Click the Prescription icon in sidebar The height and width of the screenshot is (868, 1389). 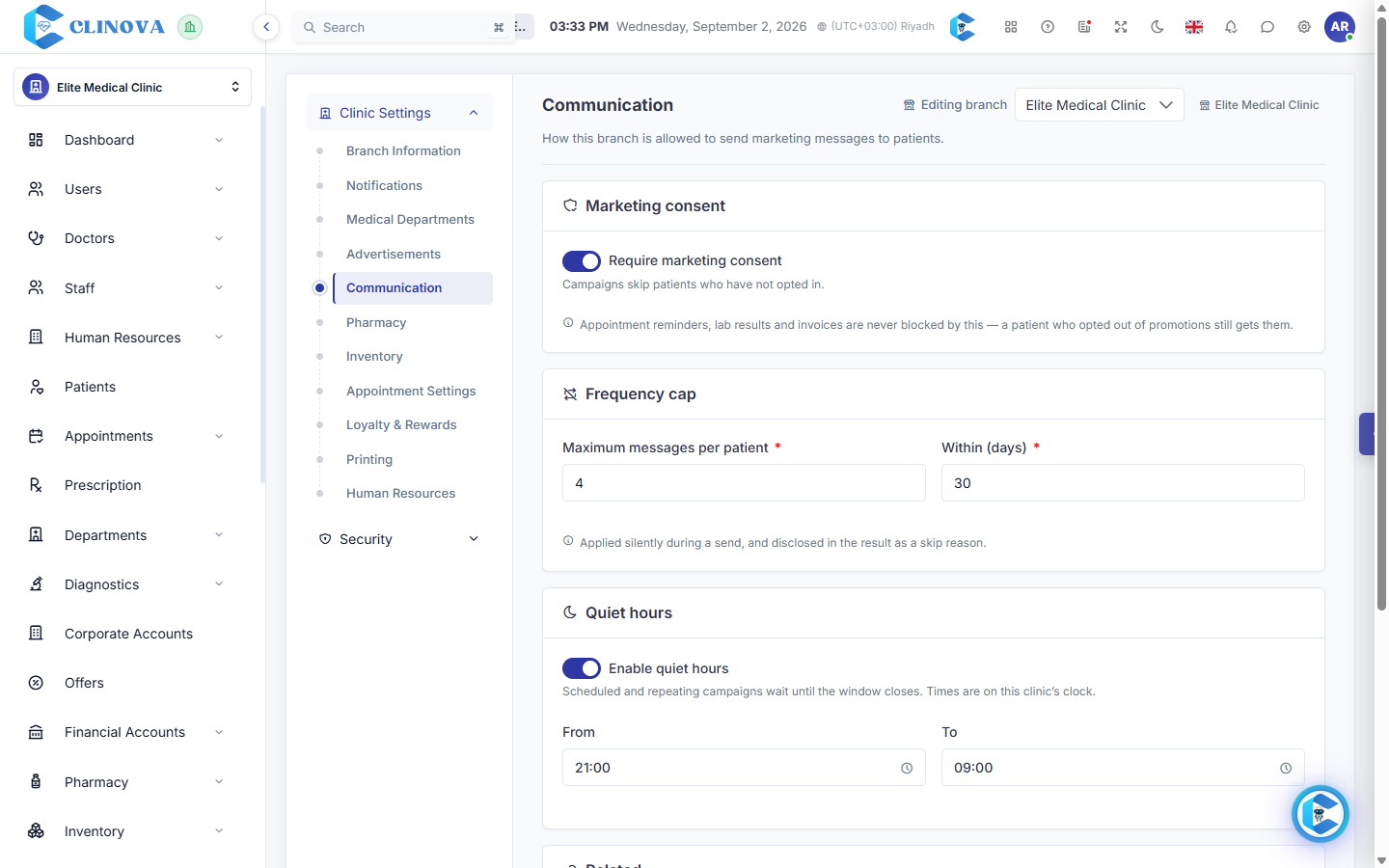[36, 485]
